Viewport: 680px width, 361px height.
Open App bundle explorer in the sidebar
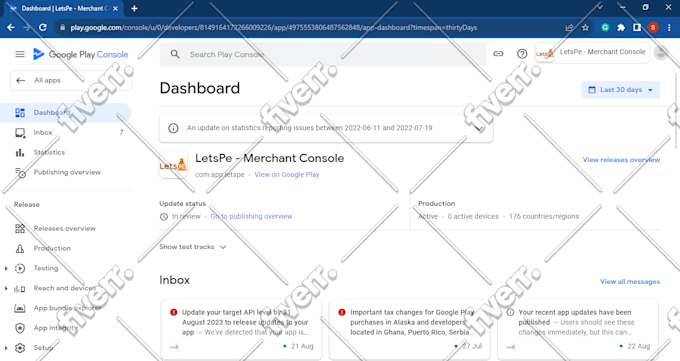pyautogui.click(x=65, y=308)
